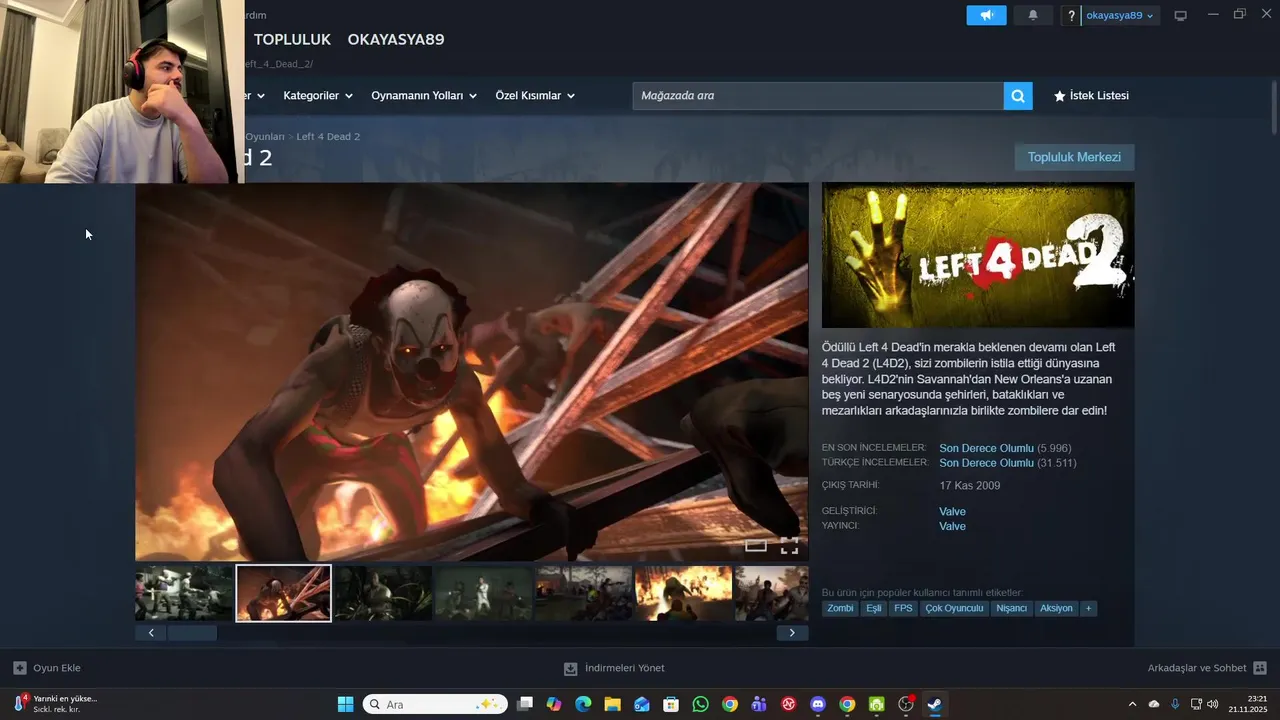The image size is (1280, 720).
Task: Open İstek Listesi wishlist
Action: click(x=1091, y=96)
